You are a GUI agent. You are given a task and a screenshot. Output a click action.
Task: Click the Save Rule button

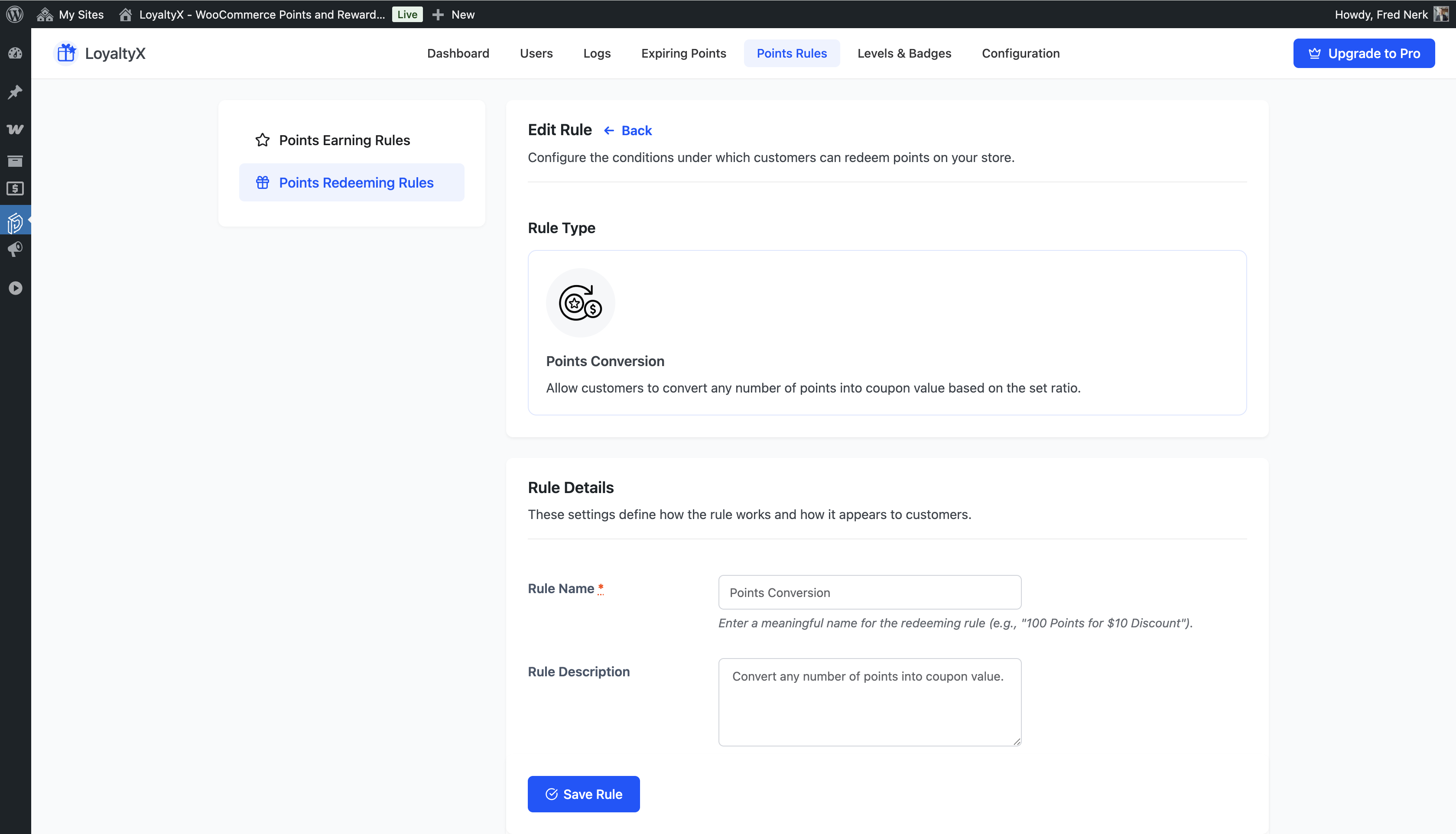(583, 794)
